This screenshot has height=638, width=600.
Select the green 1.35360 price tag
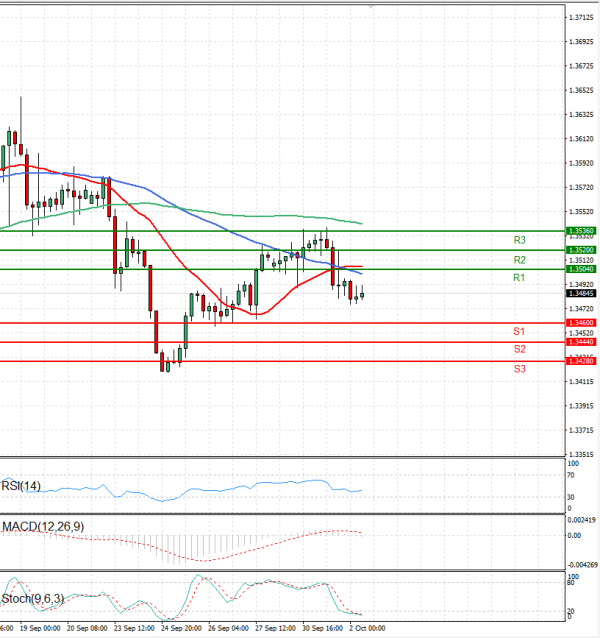[x=581, y=231]
